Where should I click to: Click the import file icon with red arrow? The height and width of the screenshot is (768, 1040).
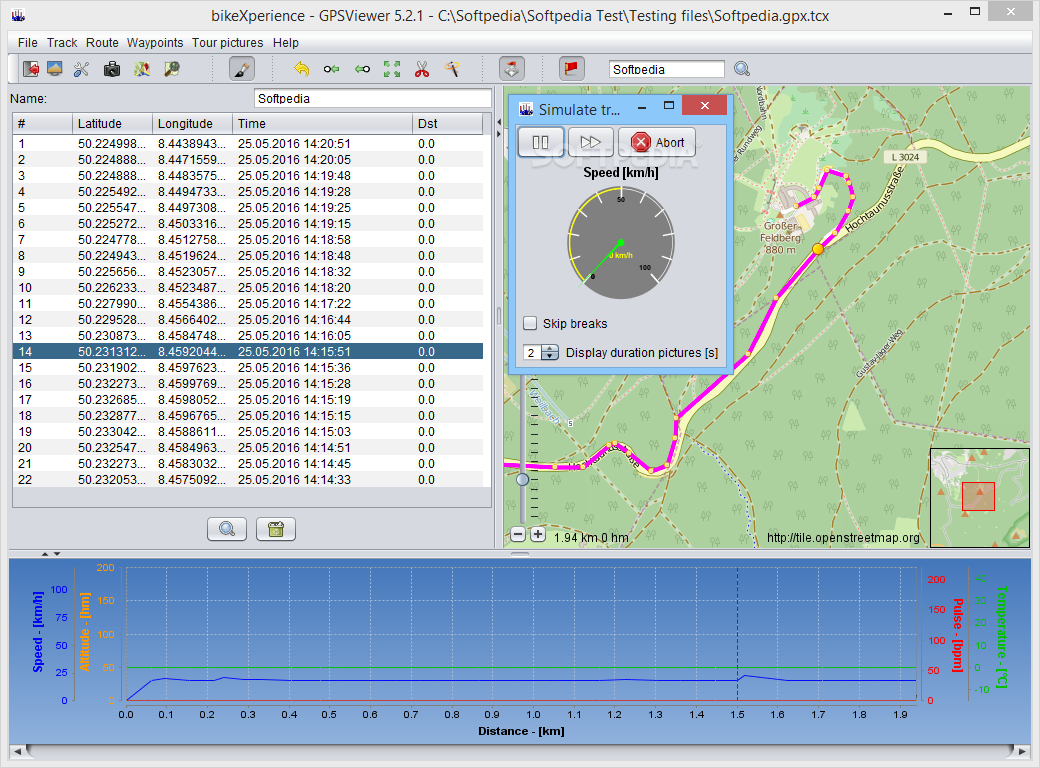click(x=31, y=69)
